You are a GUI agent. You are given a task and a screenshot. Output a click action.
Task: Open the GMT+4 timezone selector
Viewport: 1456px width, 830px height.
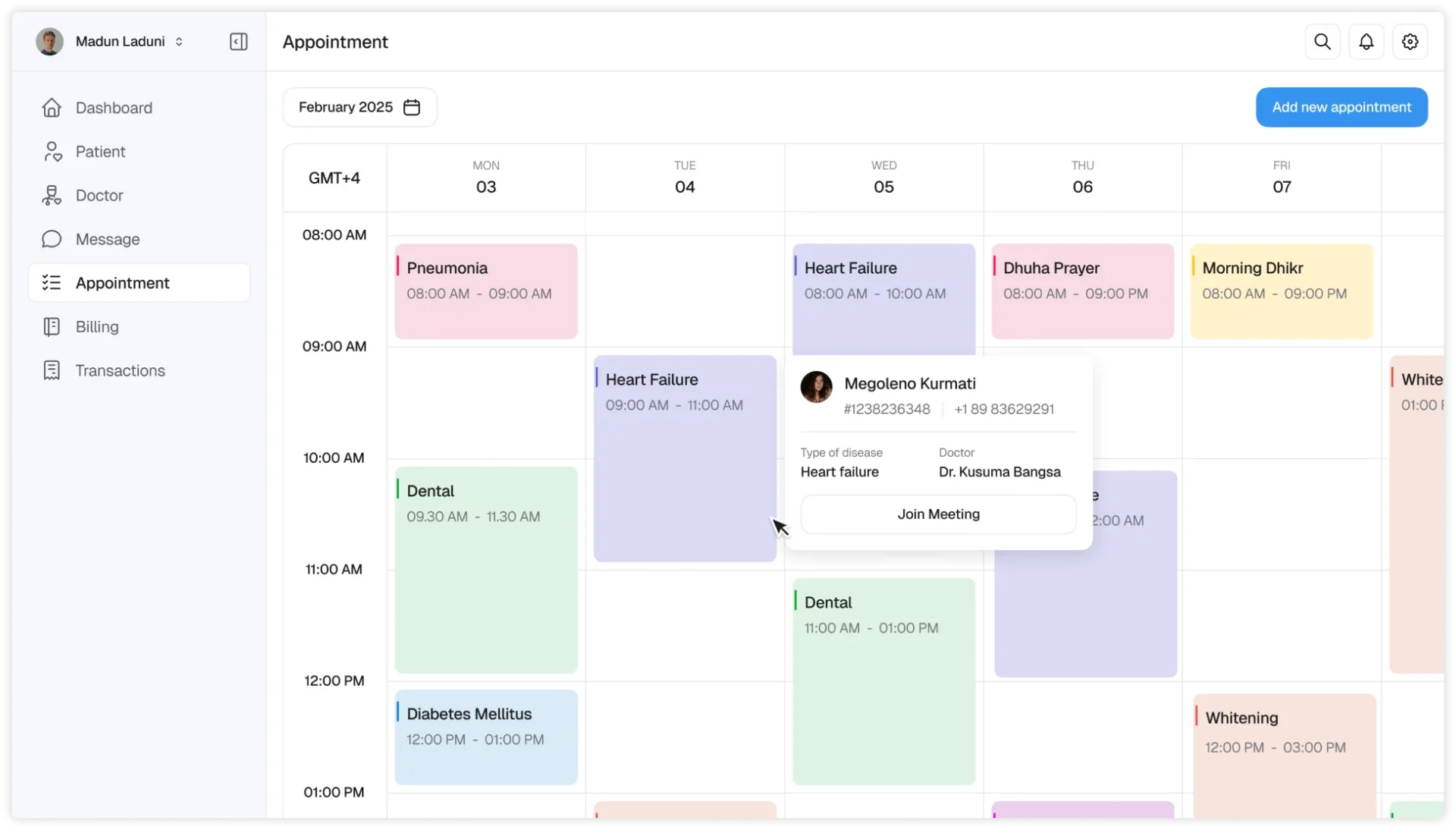click(334, 178)
